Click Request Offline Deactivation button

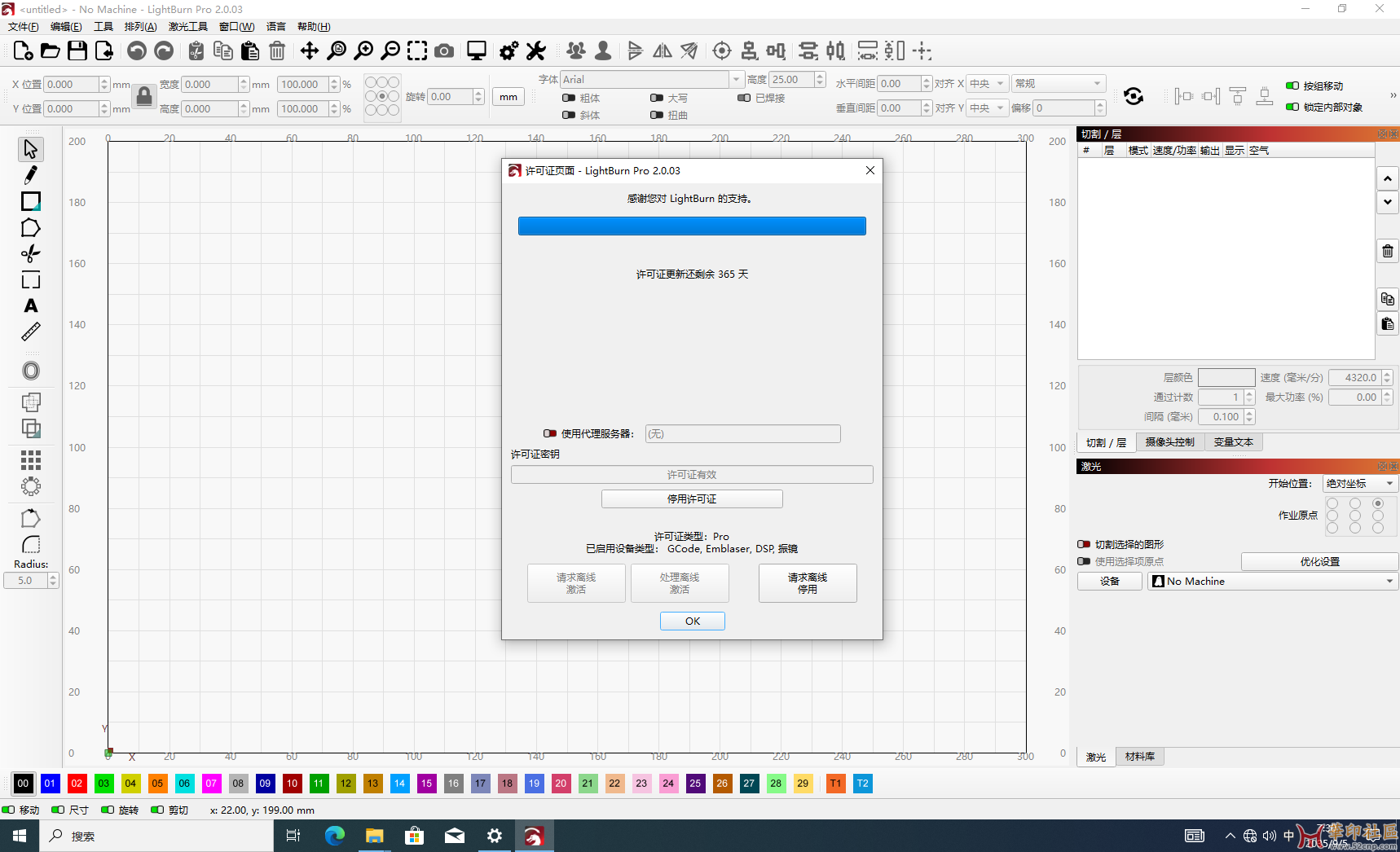coord(808,583)
